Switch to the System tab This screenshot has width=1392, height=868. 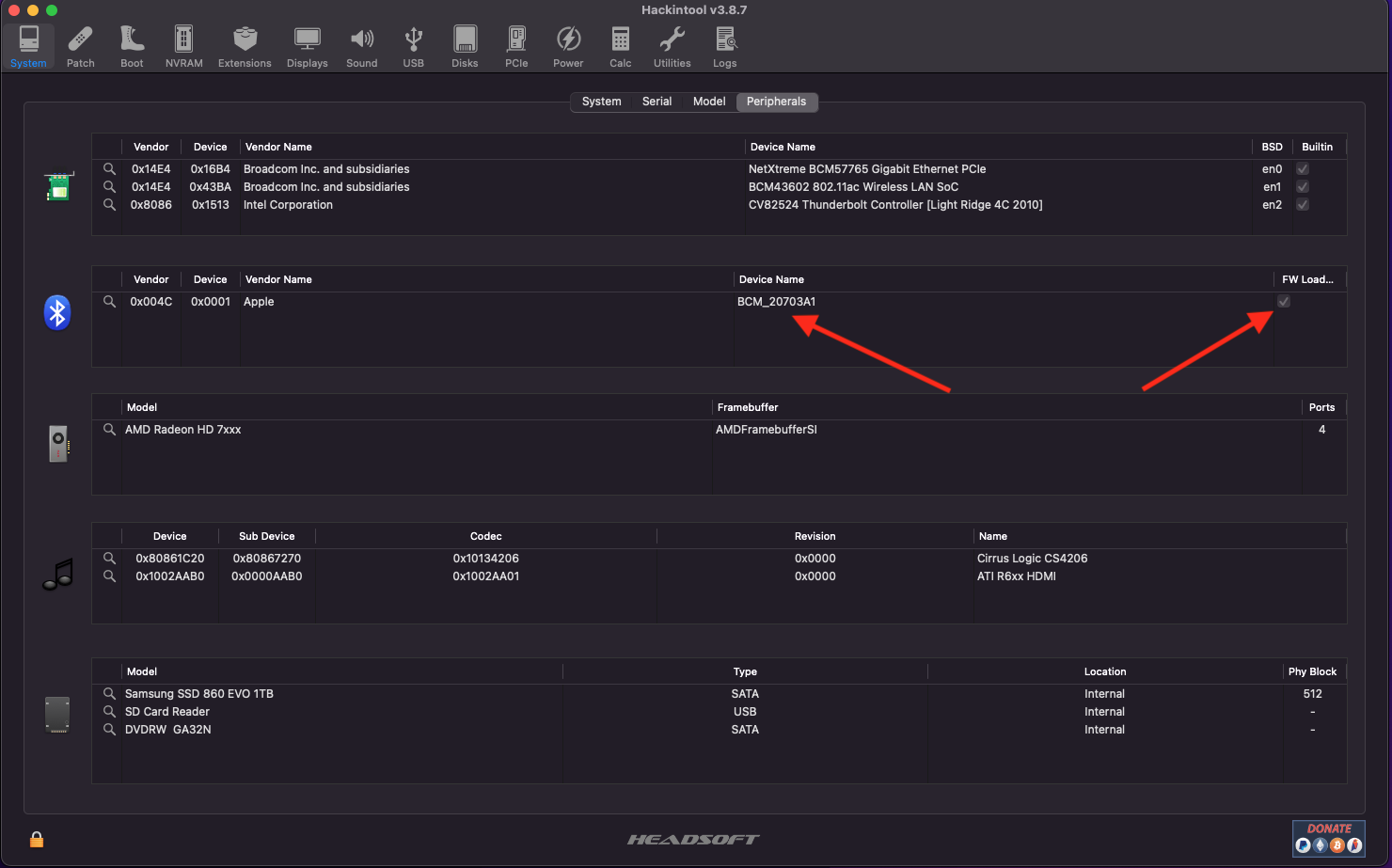point(601,102)
